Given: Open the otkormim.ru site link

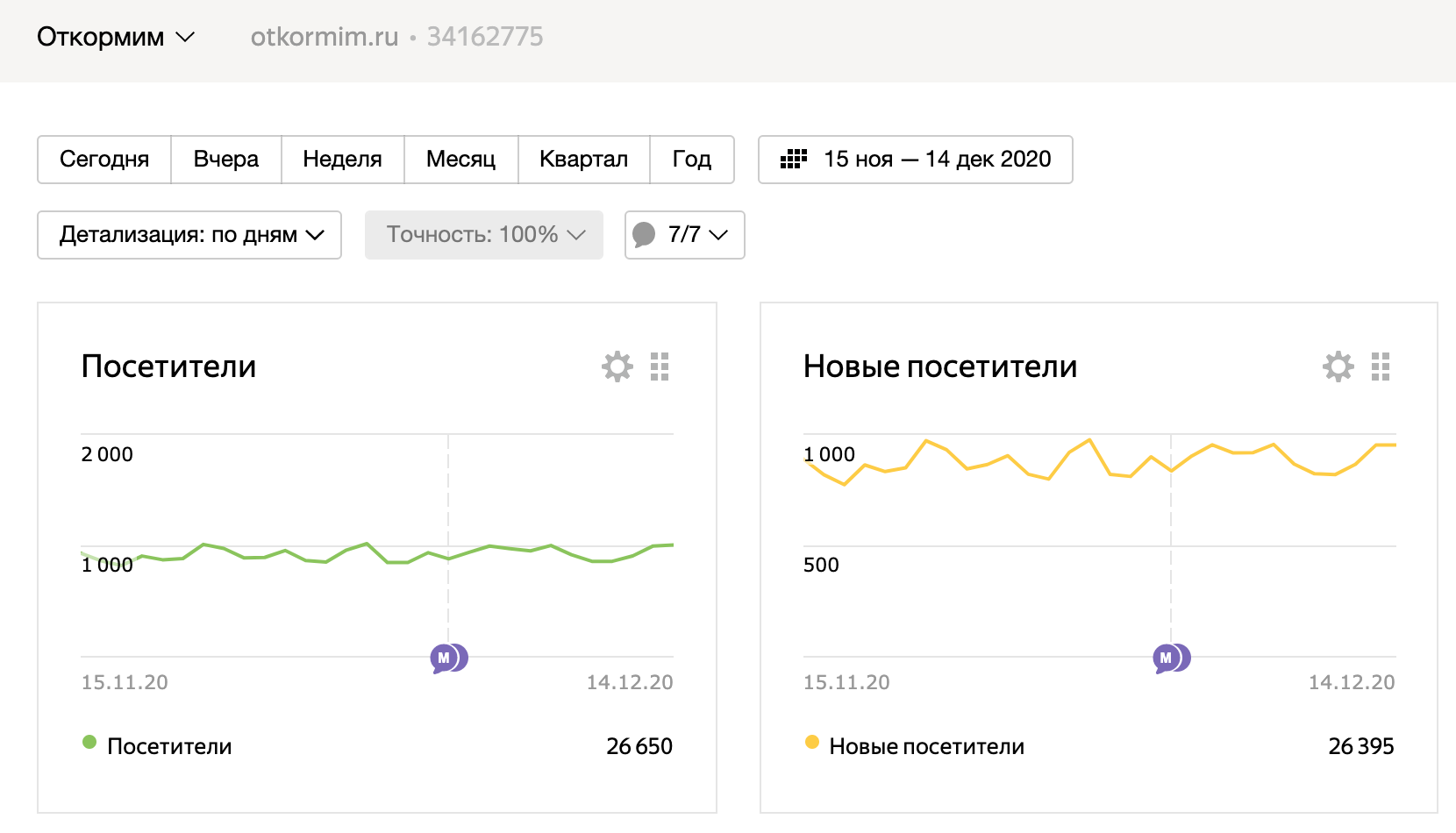Looking at the screenshot, I should pyautogui.click(x=325, y=37).
